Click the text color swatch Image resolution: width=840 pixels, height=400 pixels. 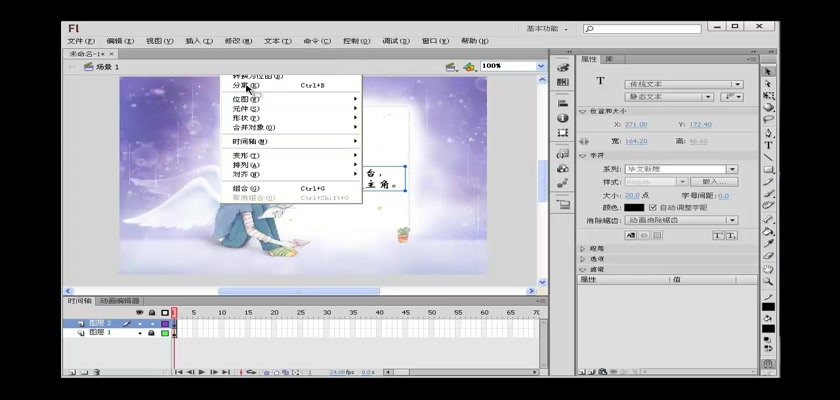click(634, 207)
